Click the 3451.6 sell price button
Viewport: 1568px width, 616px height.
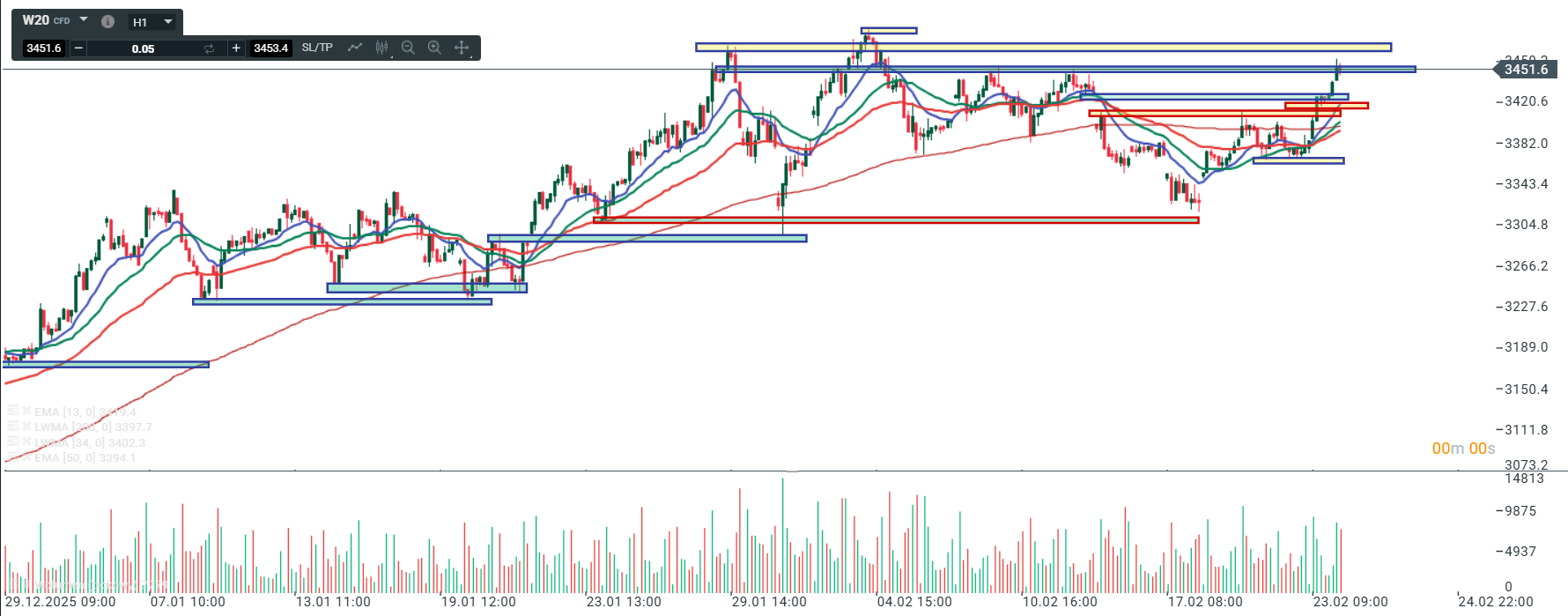tap(44, 48)
